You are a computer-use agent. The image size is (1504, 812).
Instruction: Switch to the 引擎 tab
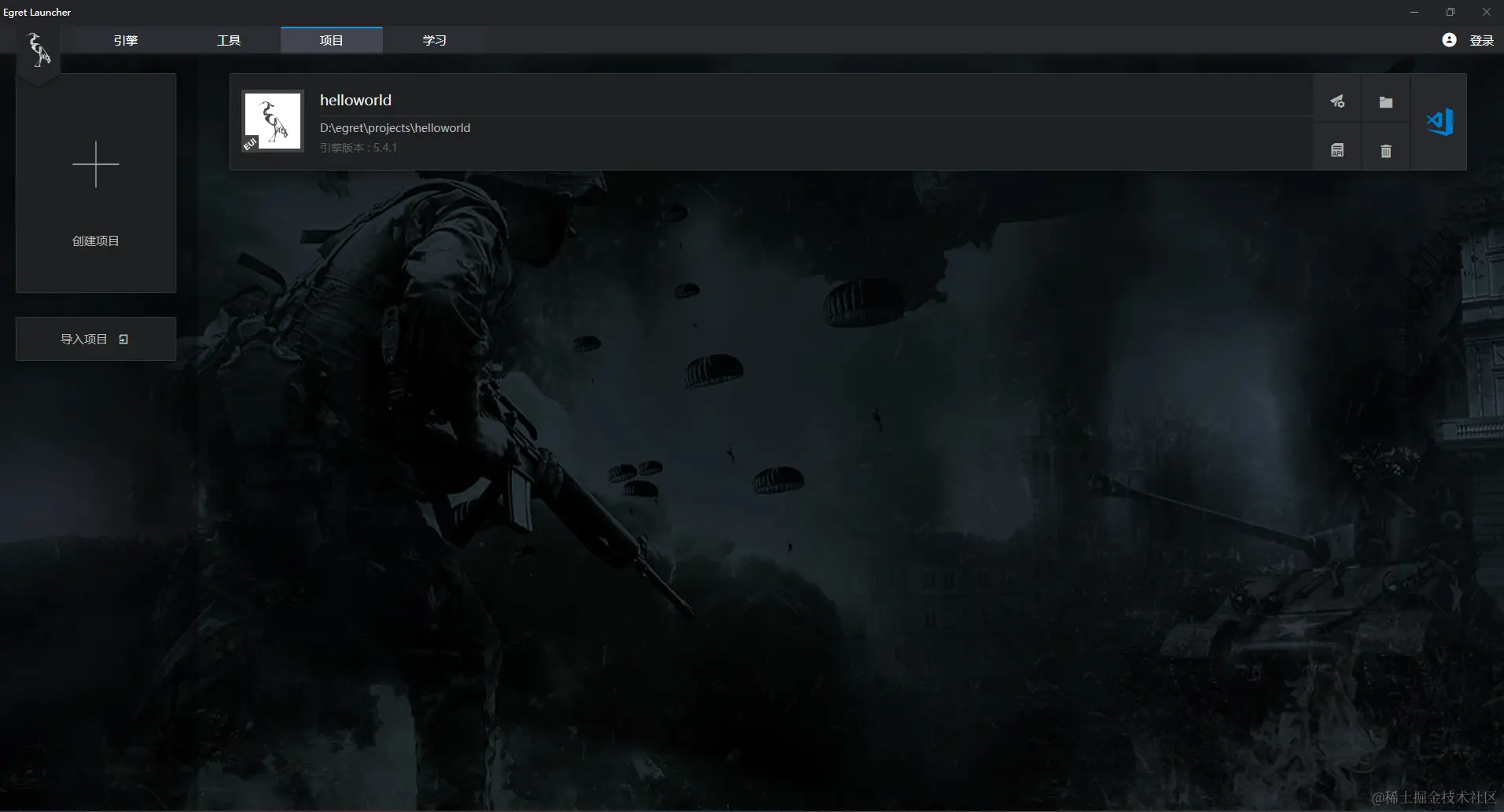click(126, 40)
